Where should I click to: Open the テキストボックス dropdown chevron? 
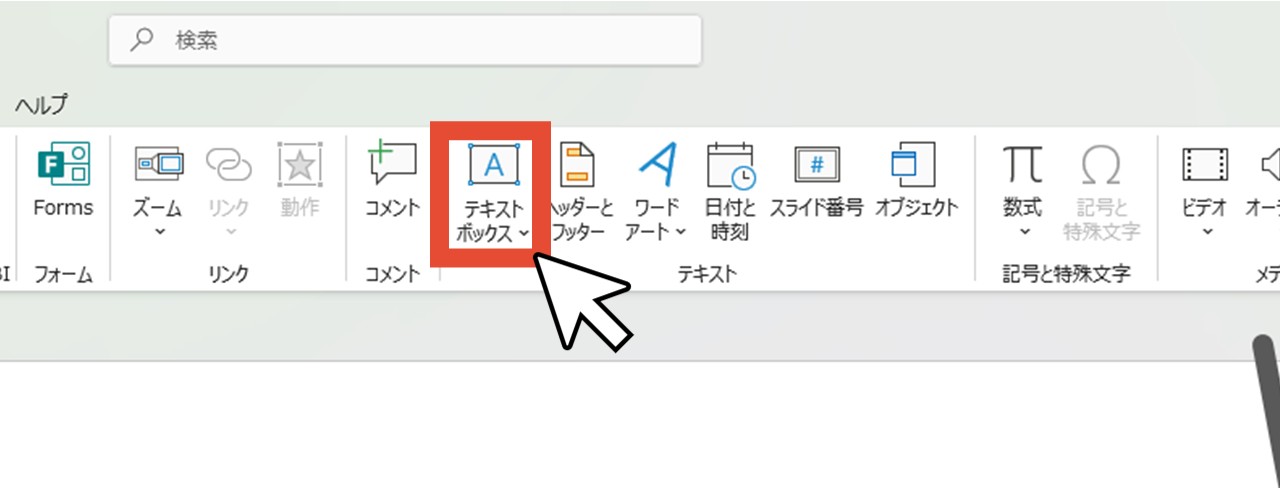[524, 233]
